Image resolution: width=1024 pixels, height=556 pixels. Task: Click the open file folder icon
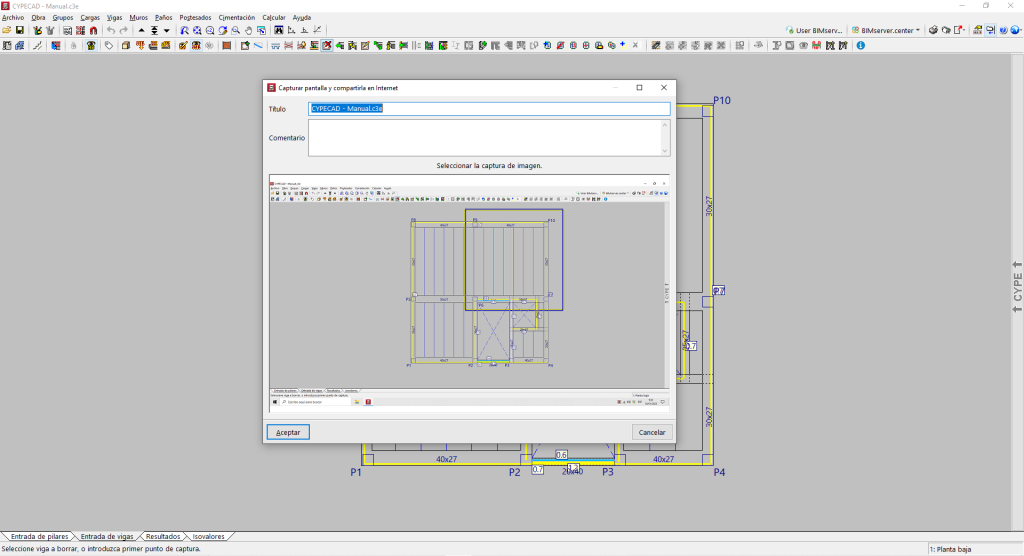point(7,31)
